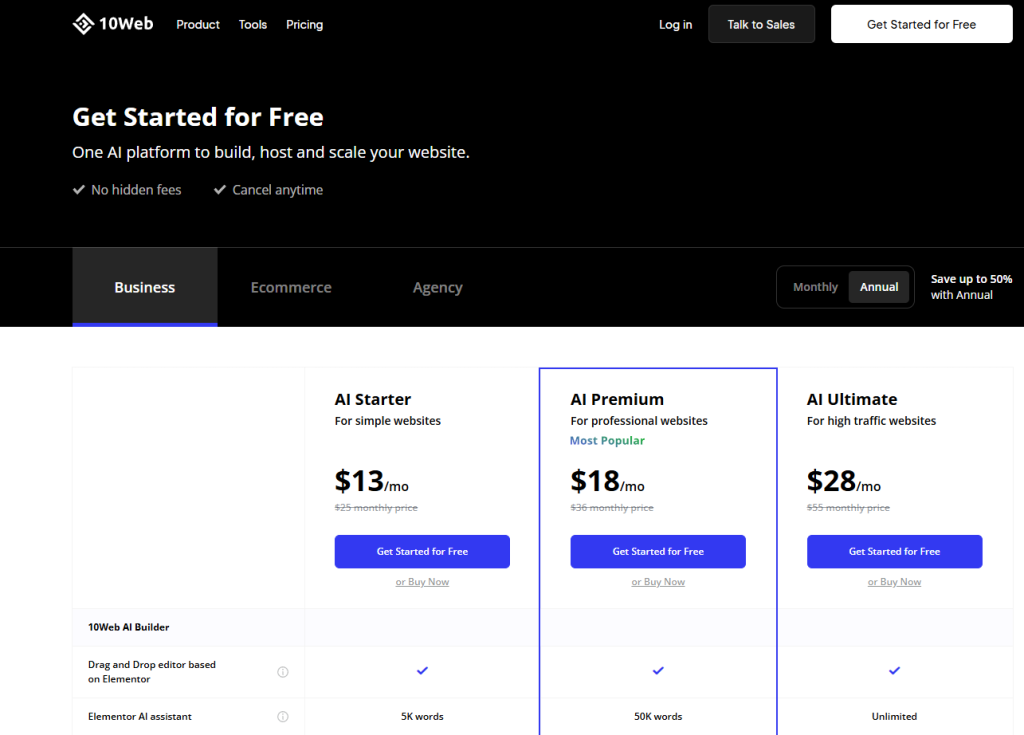Click 'For simple websites' subtitle
Image resolution: width=1024 pixels, height=735 pixels.
(388, 421)
